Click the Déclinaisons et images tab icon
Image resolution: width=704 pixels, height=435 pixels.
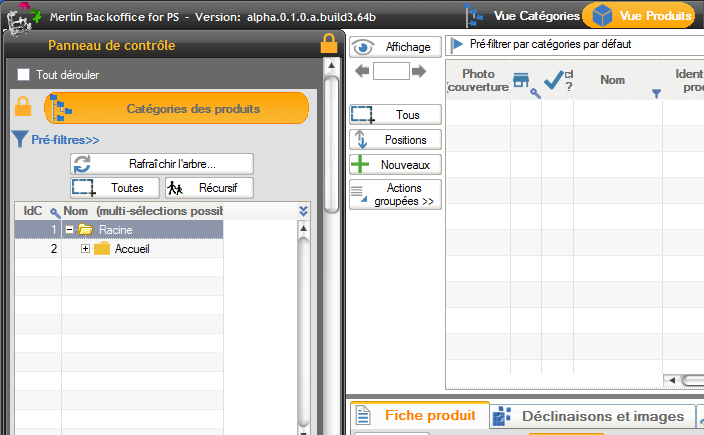(502, 416)
